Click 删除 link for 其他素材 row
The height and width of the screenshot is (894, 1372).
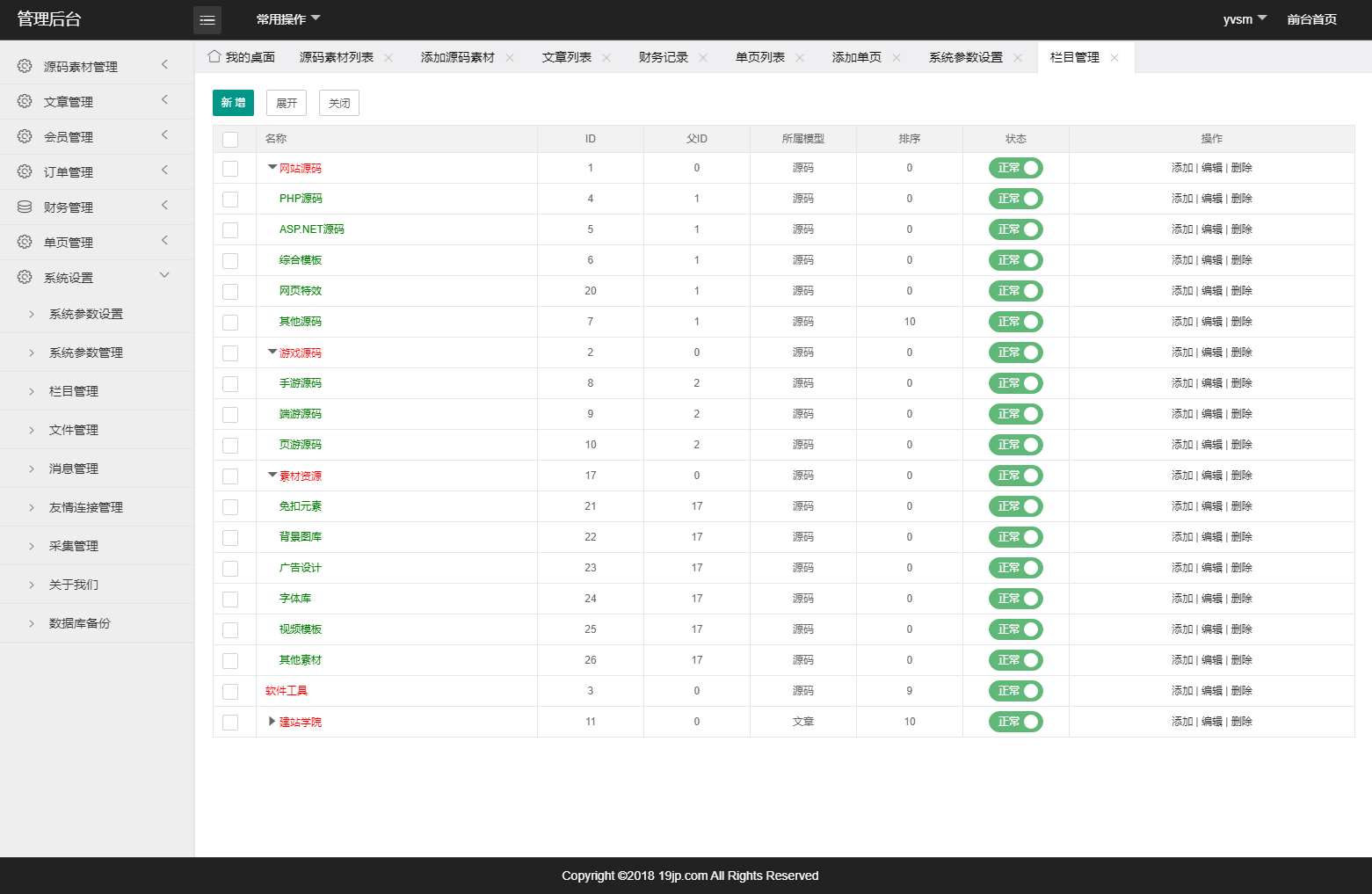click(1242, 660)
